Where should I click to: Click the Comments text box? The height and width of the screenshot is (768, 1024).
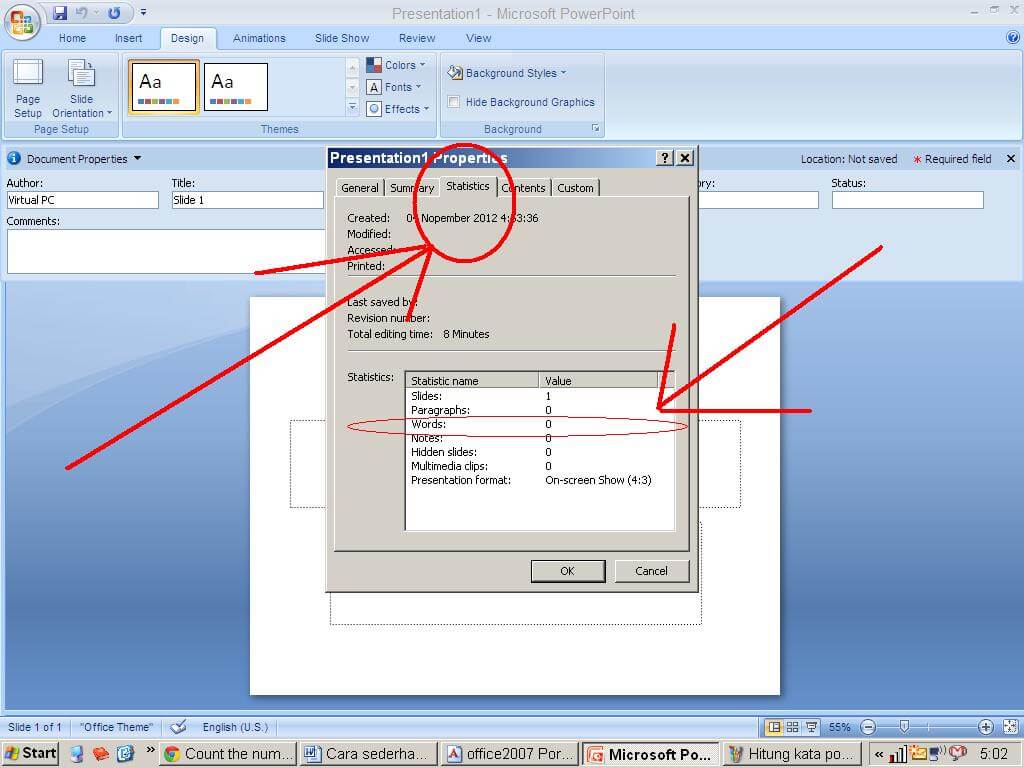[167, 251]
